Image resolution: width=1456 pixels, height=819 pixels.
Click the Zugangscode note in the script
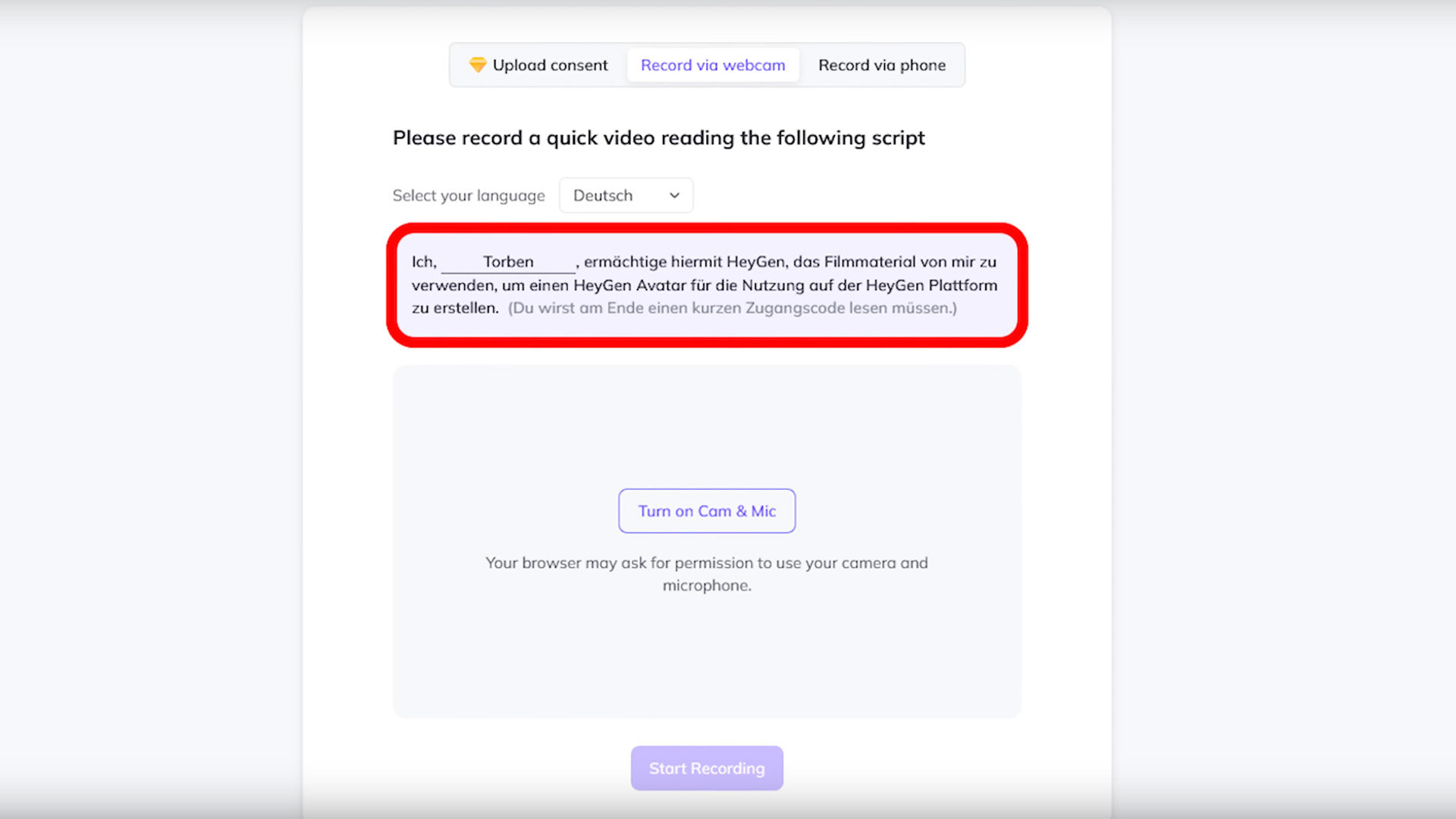732,308
